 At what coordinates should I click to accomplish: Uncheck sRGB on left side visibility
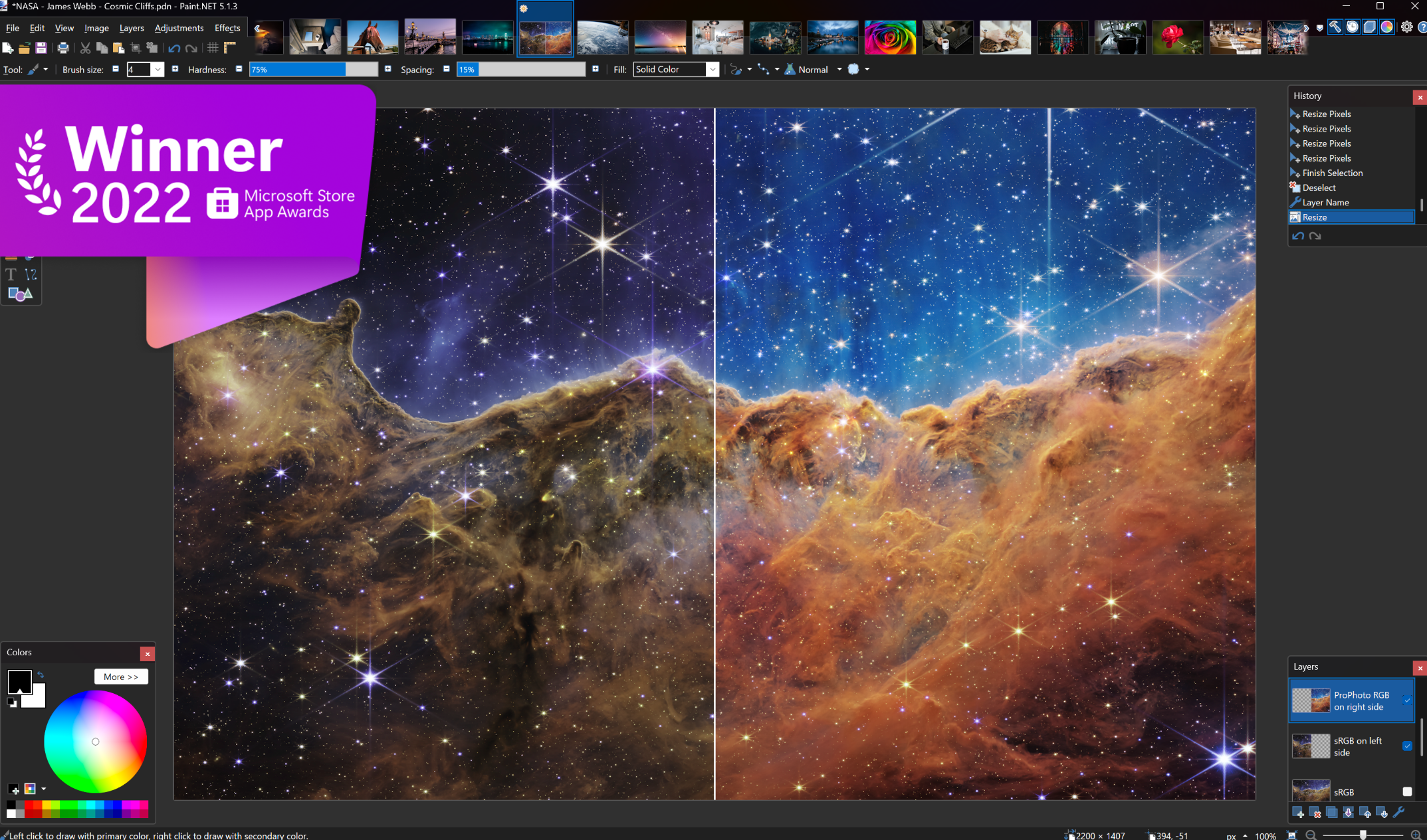(x=1406, y=746)
